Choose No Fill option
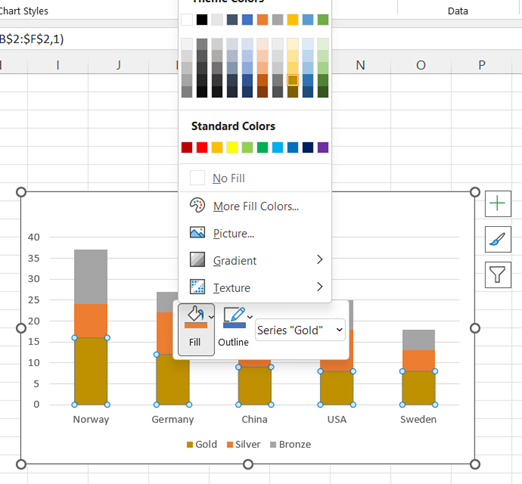The image size is (522, 484). pos(255,178)
